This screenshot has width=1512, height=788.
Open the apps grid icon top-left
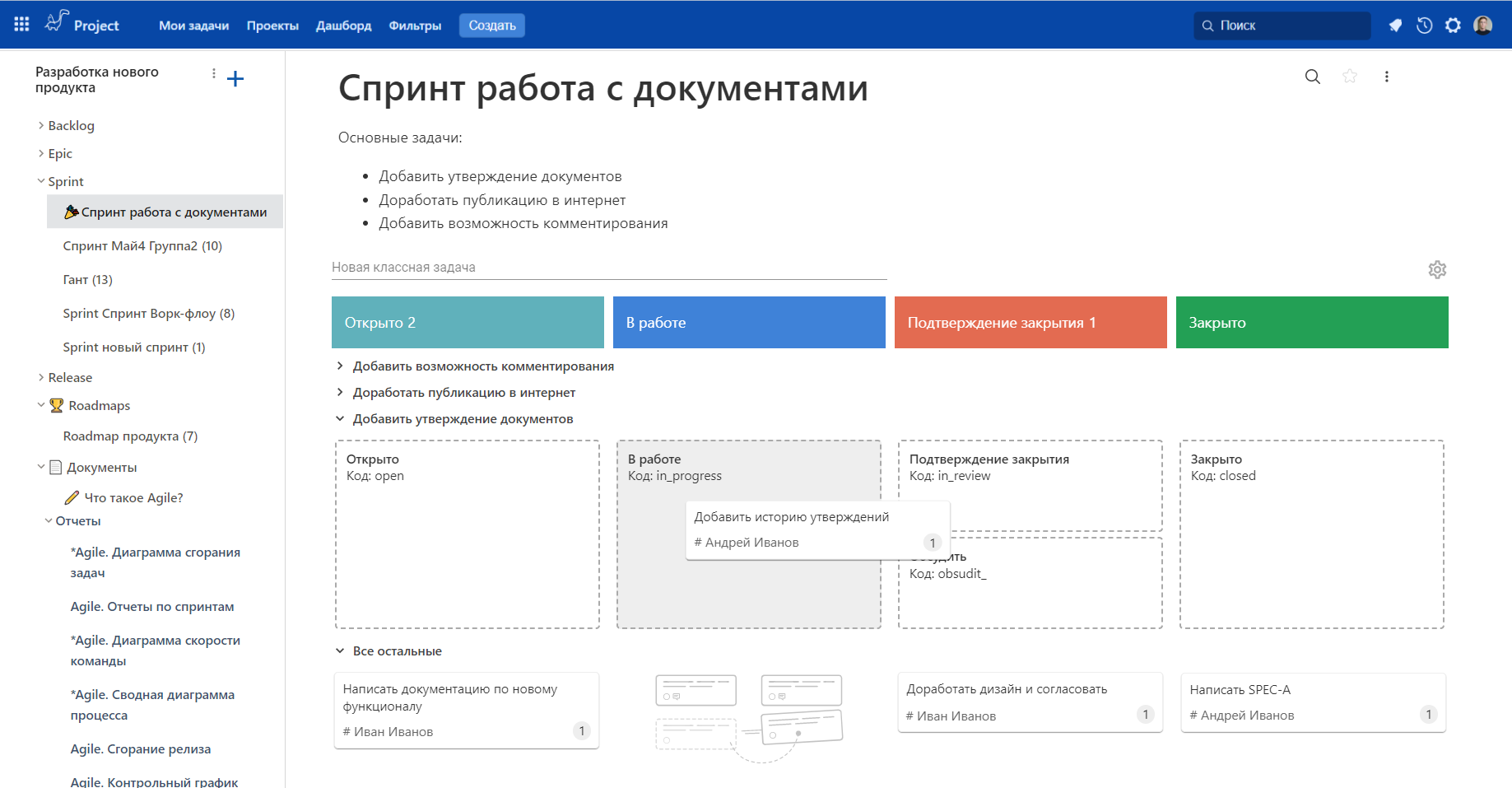pyautogui.click(x=21, y=24)
